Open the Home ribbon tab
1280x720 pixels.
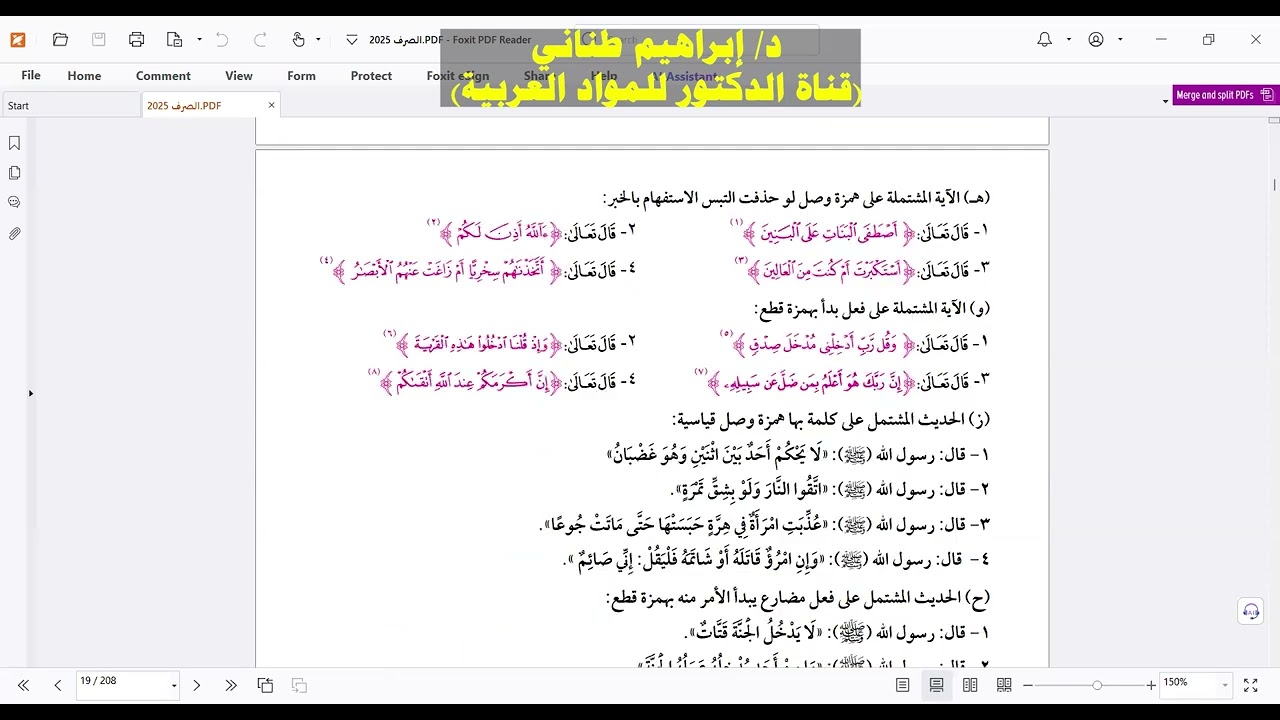pyautogui.click(x=84, y=76)
